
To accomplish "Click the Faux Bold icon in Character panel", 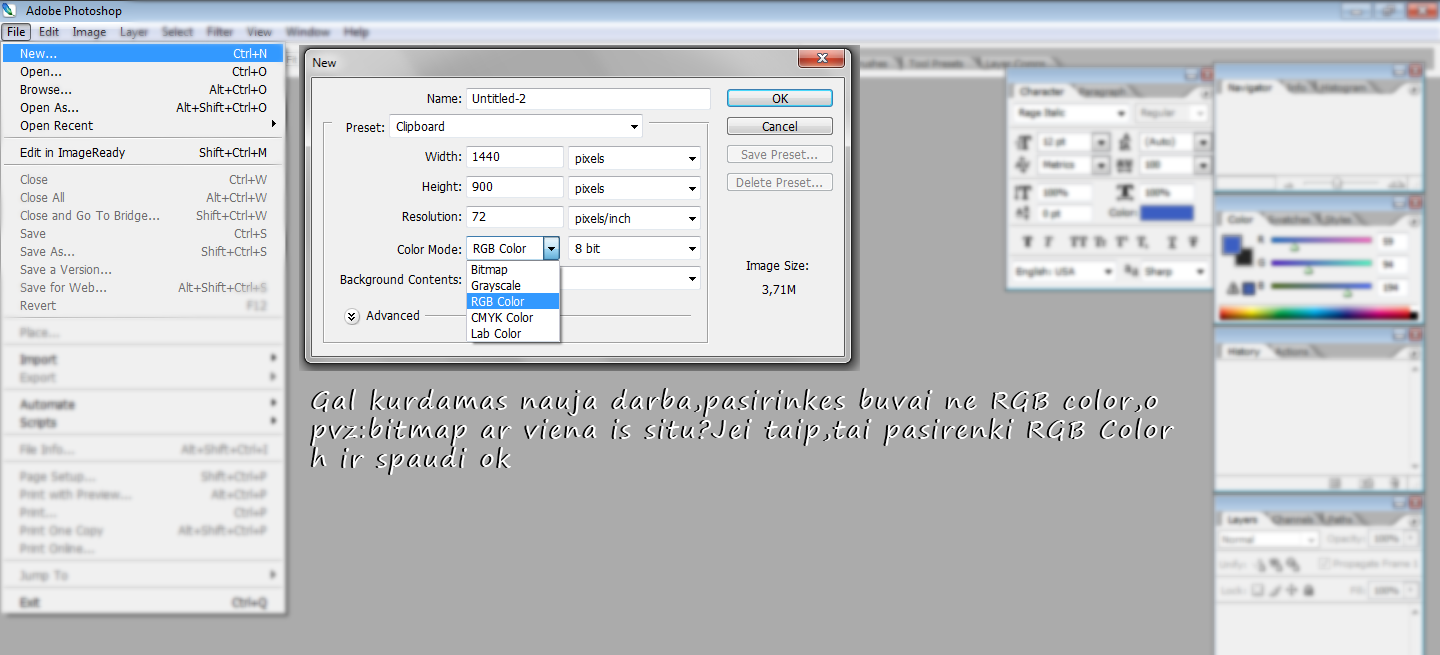I will point(1028,242).
